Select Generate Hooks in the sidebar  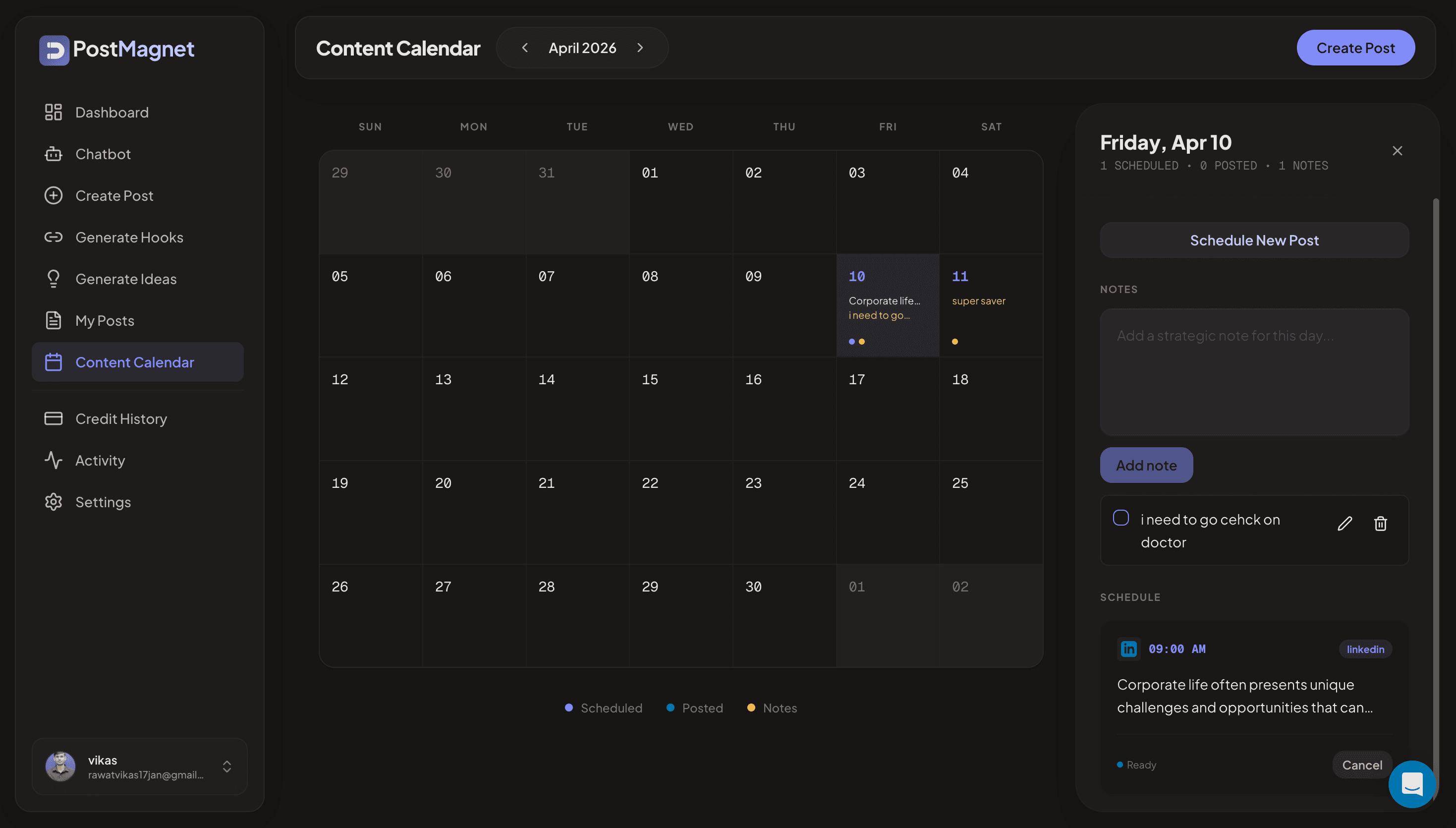[x=129, y=237]
